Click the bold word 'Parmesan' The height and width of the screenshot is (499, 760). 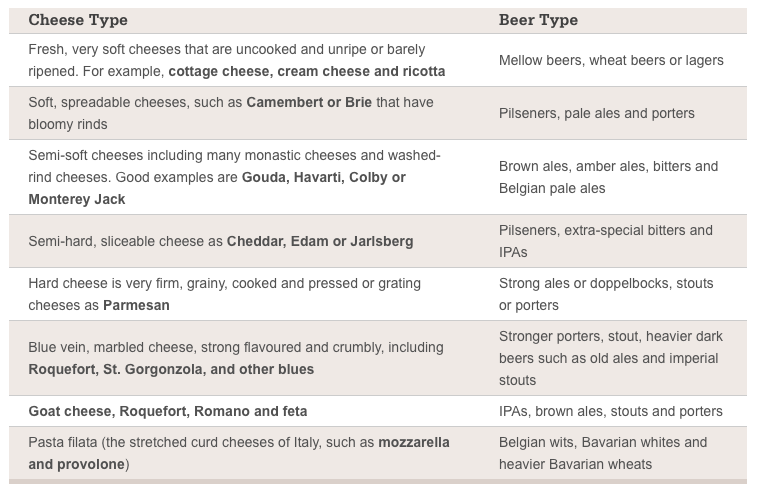(x=136, y=305)
